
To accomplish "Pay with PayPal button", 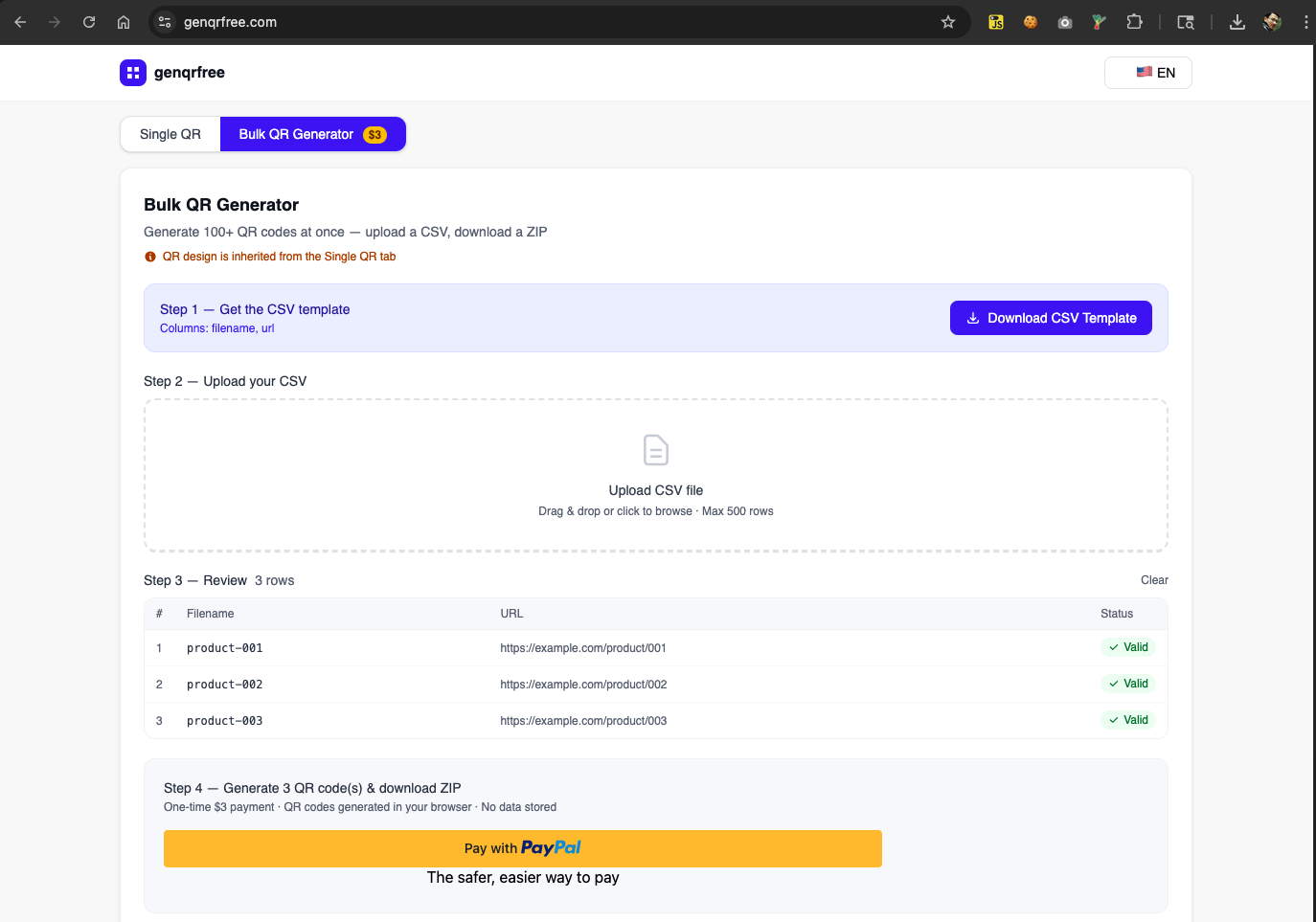I will click(523, 848).
